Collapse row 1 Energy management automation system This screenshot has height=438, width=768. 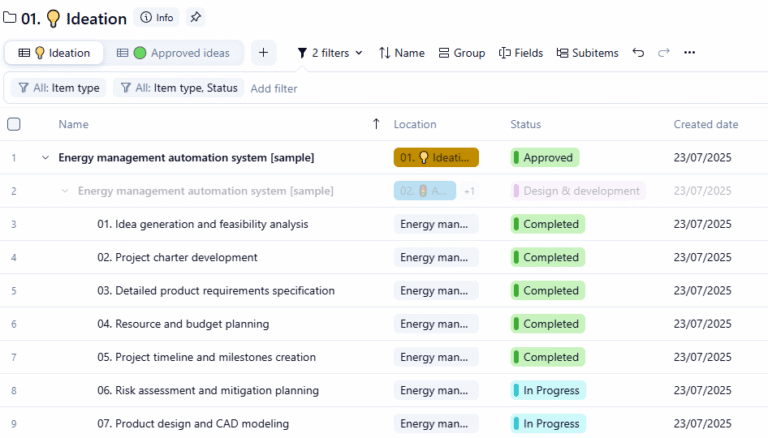click(46, 158)
